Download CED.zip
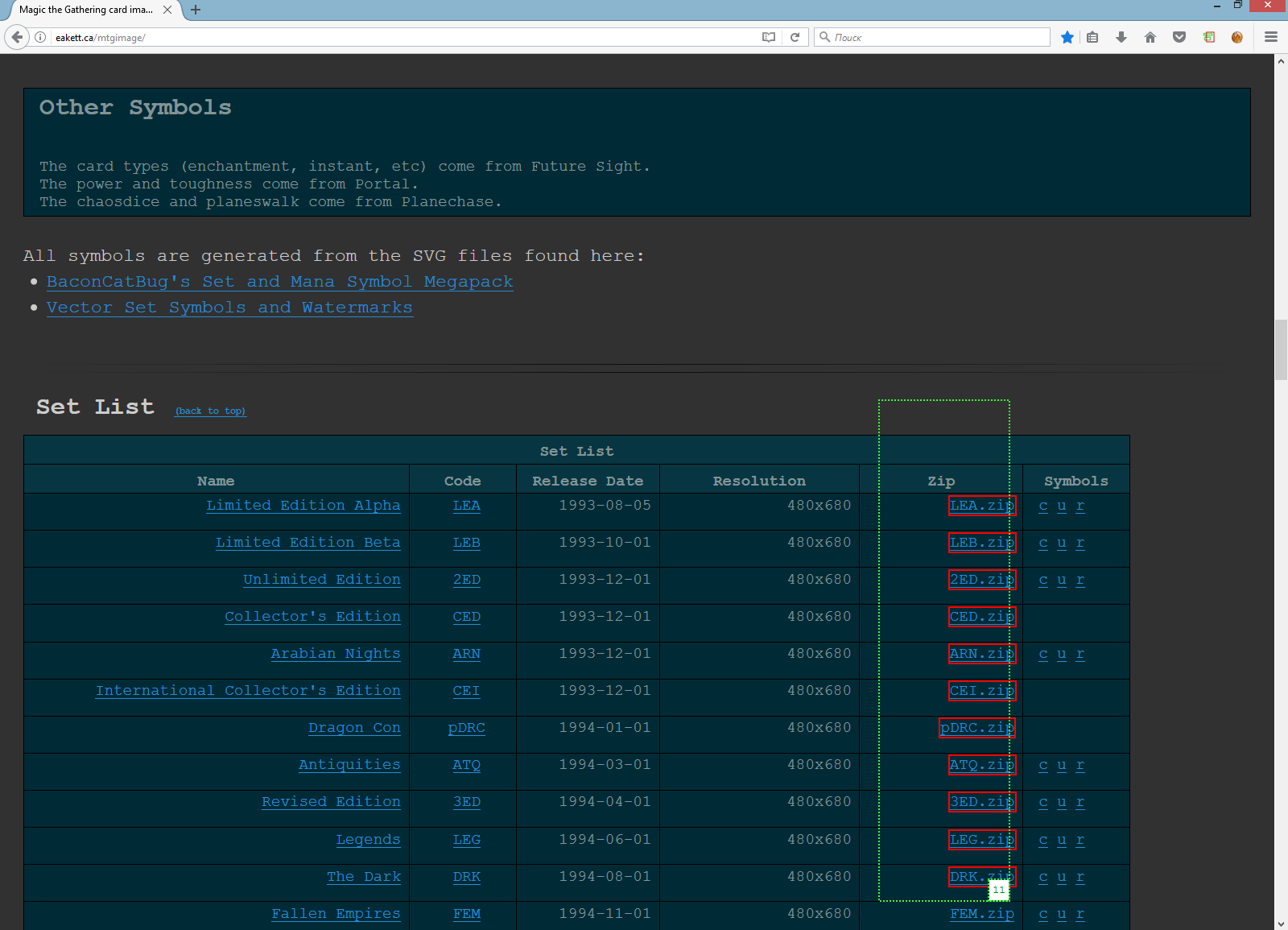This screenshot has width=1288, height=930. pyautogui.click(x=982, y=617)
